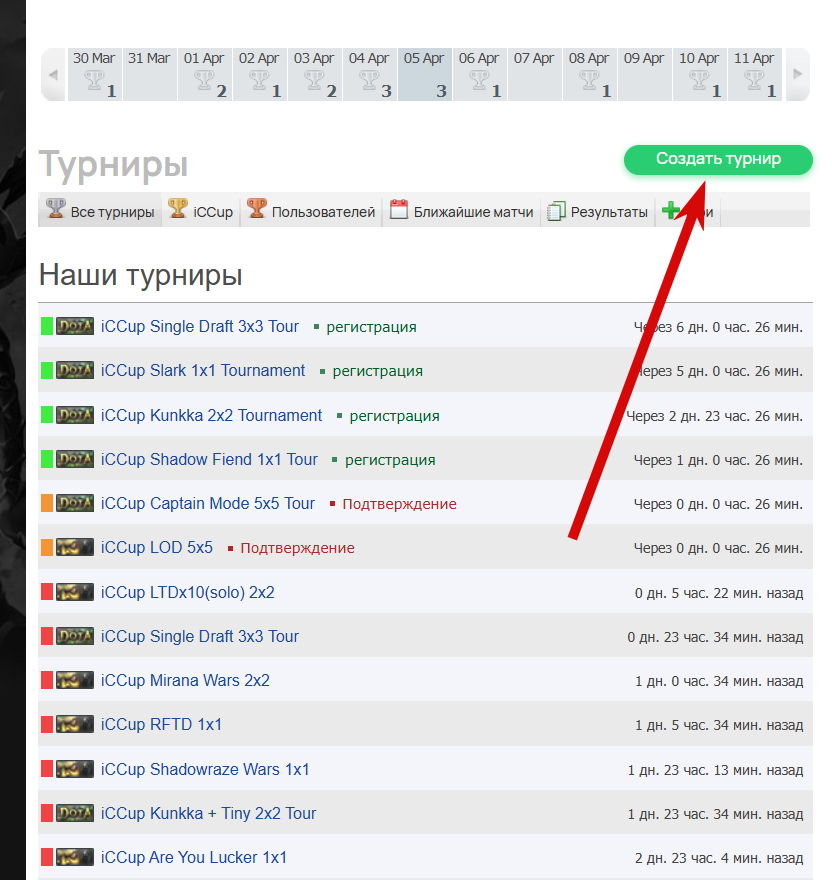The width and height of the screenshot is (832, 880).
Task: Advance dates with right calendar arrow
Action: [797, 74]
